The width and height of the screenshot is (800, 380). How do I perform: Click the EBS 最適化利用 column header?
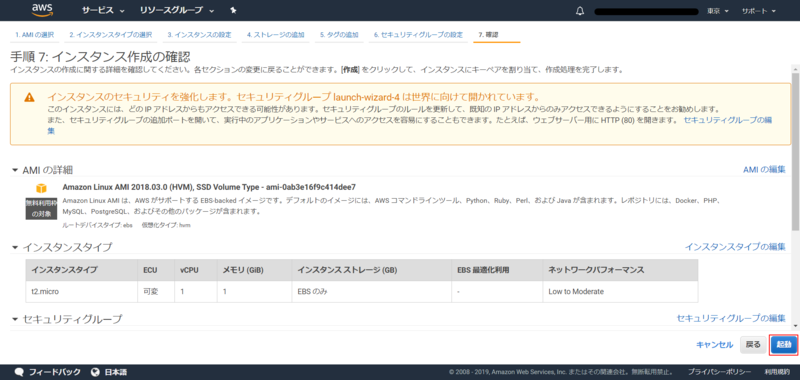[497, 270]
